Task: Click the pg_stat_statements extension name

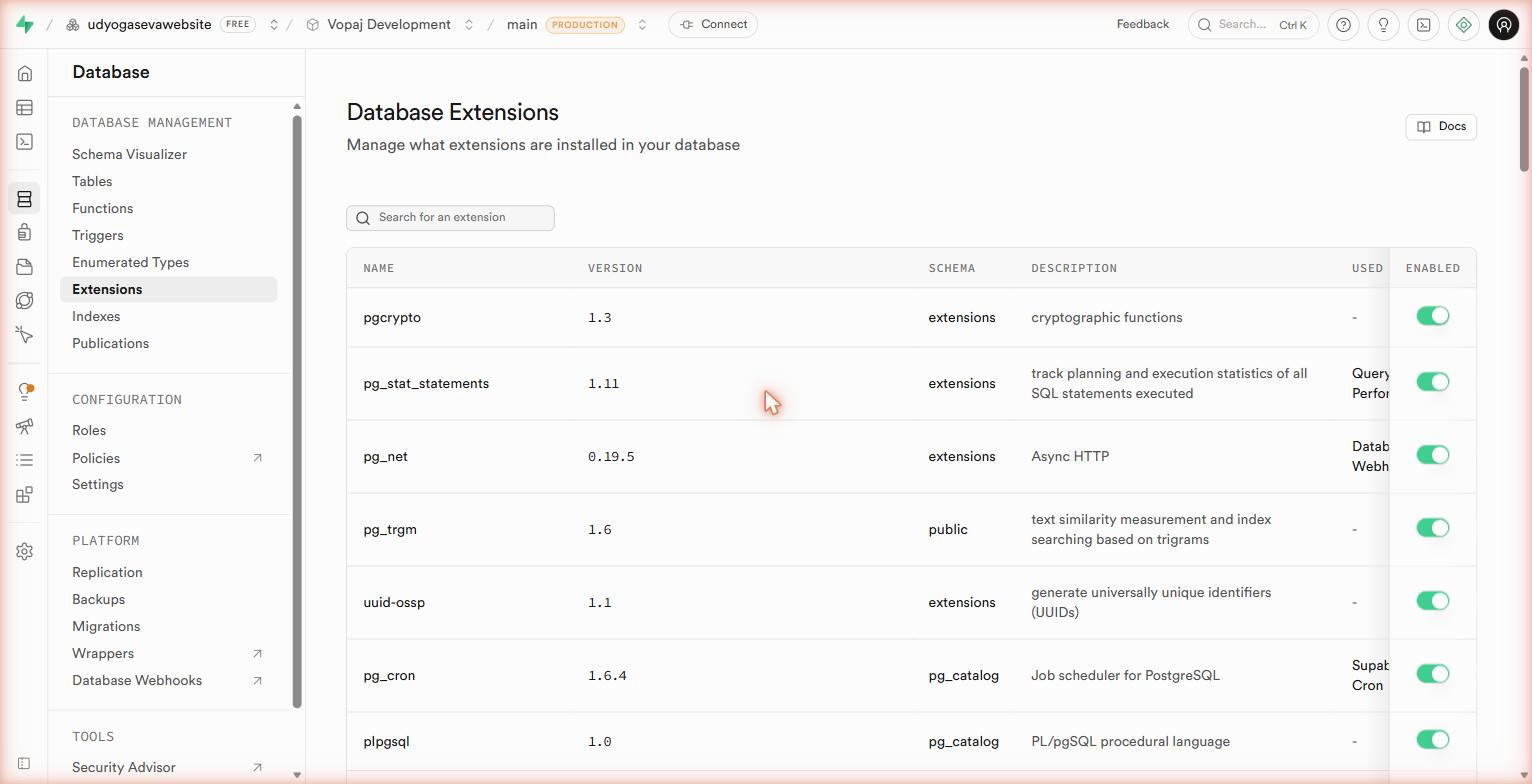Action: [x=426, y=384]
